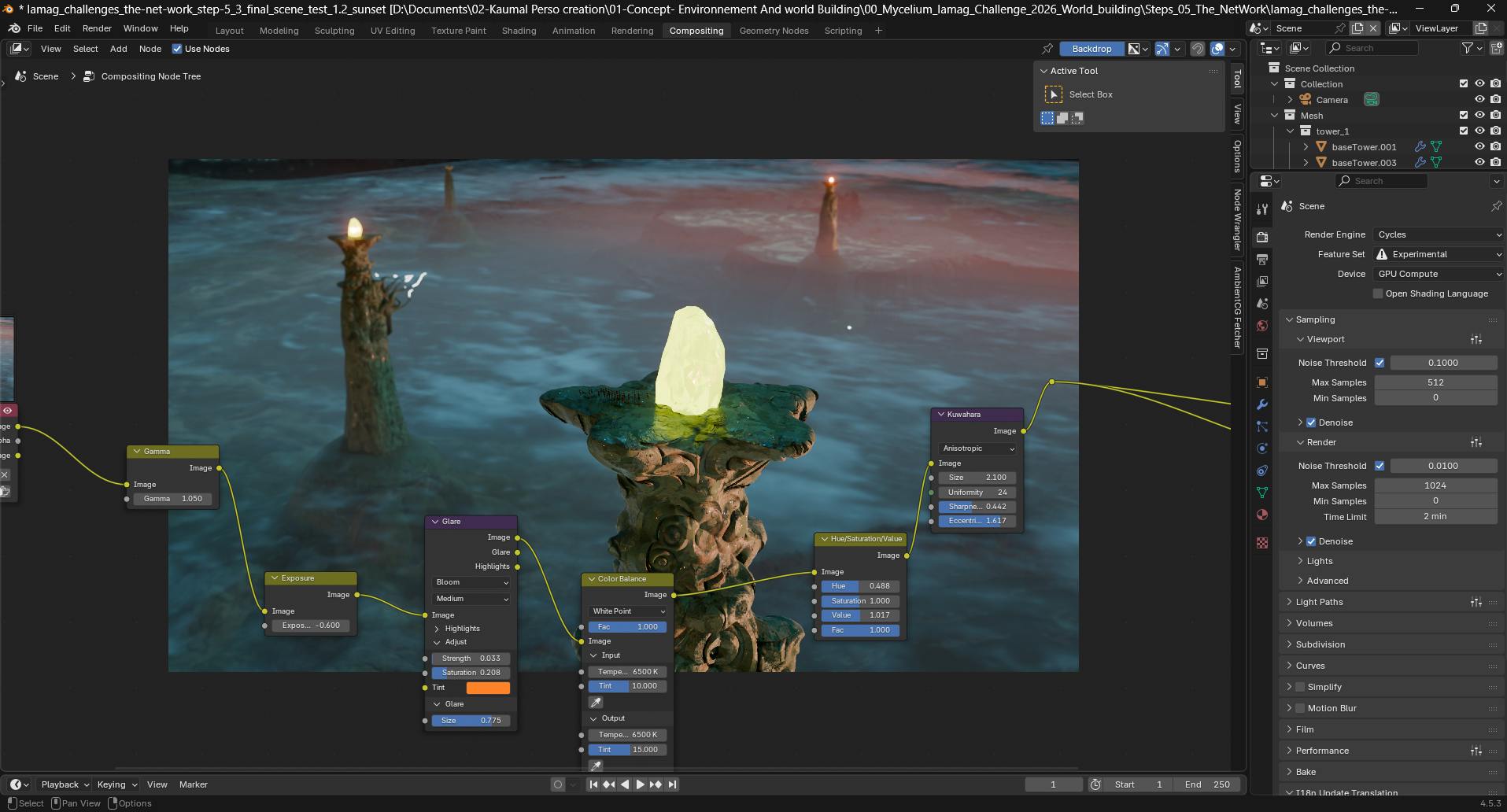The image size is (1507, 812).
Task: Open the Render menu
Action: pos(97,28)
